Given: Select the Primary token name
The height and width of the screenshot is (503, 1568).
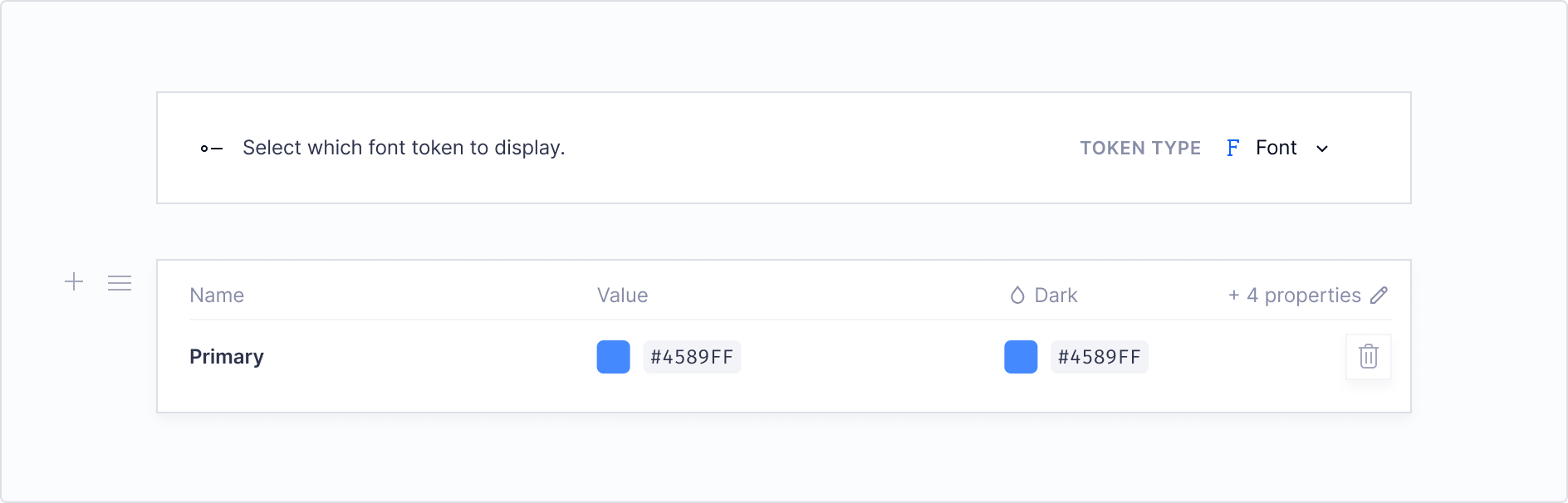Looking at the screenshot, I should click(x=227, y=357).
